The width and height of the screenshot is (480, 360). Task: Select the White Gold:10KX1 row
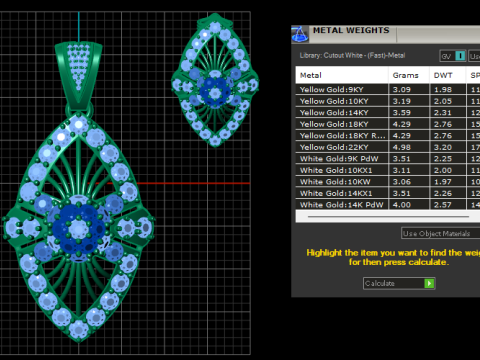coord(388,170)
